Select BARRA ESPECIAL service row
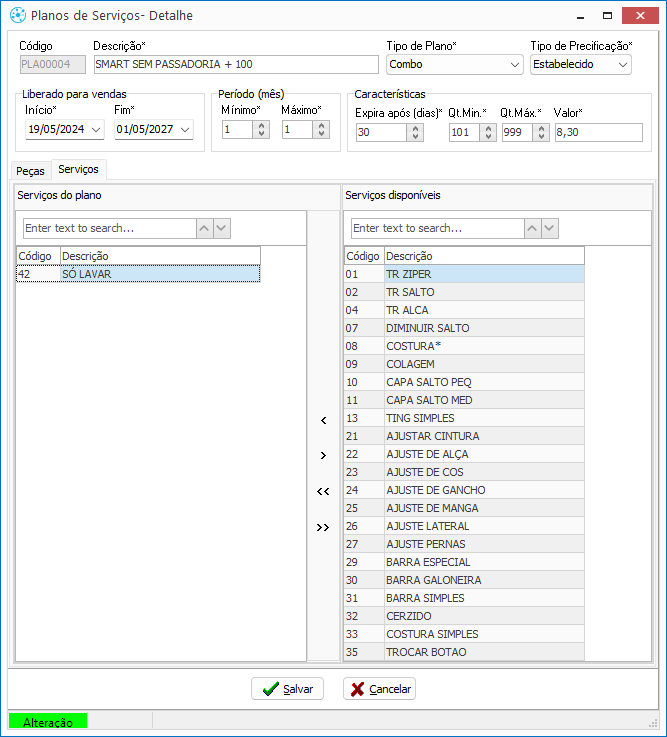Viewport: 667px width, 737px height. tap(464, 562)
